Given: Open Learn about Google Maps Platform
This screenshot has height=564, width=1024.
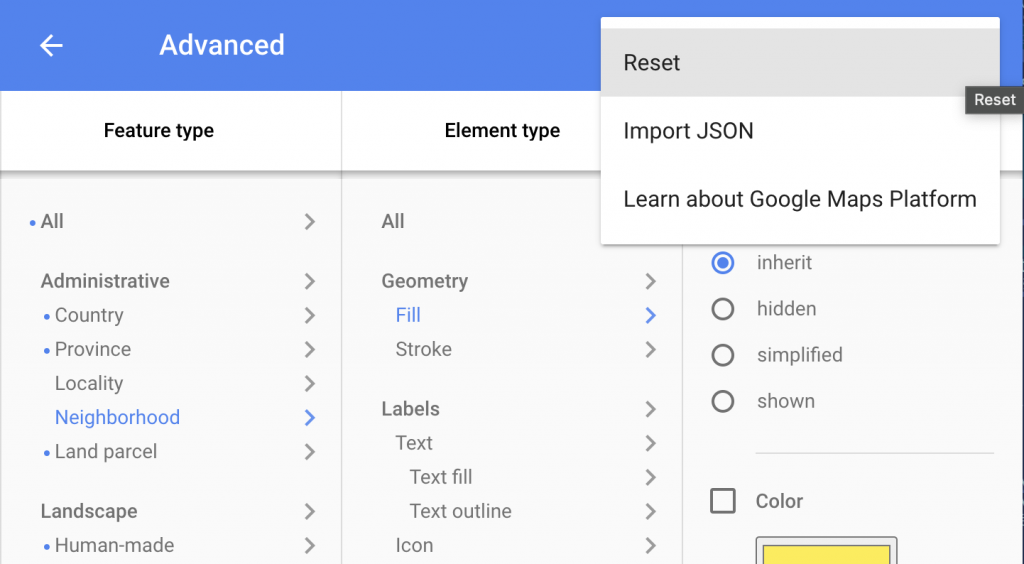Looking at the screenshot, I should tap(799, 199).
